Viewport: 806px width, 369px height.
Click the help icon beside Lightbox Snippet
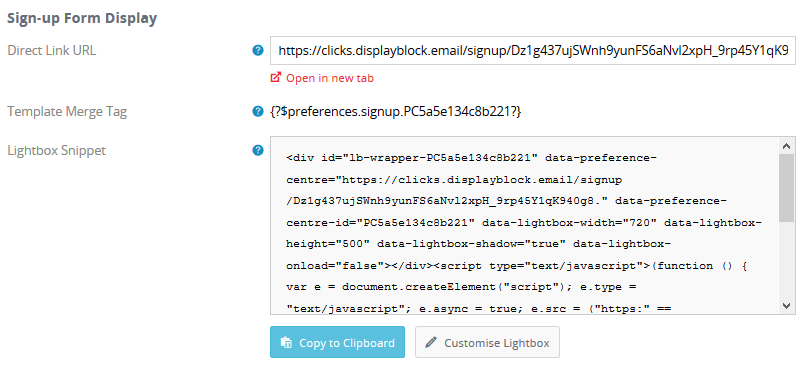258,150
